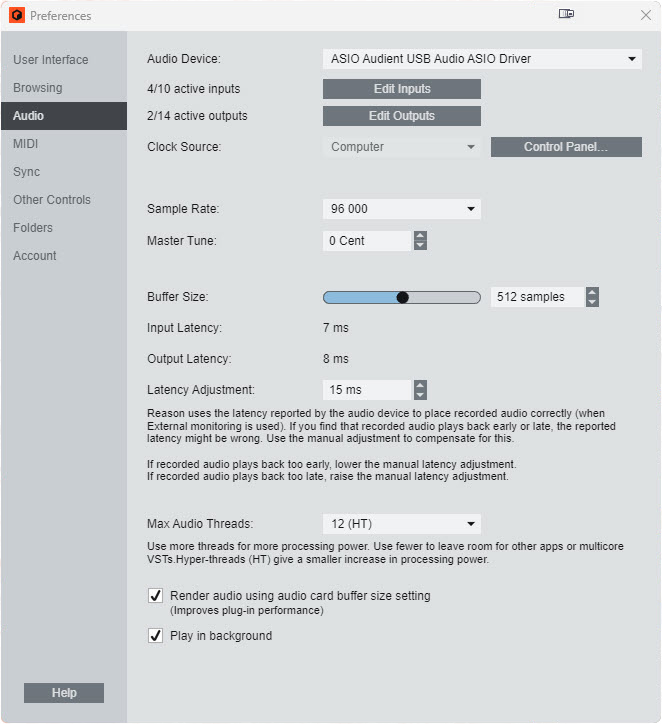Screen dimensions: 662x724
Task: Click the Reason logo icon in title bar
Action: coord(16,15)
